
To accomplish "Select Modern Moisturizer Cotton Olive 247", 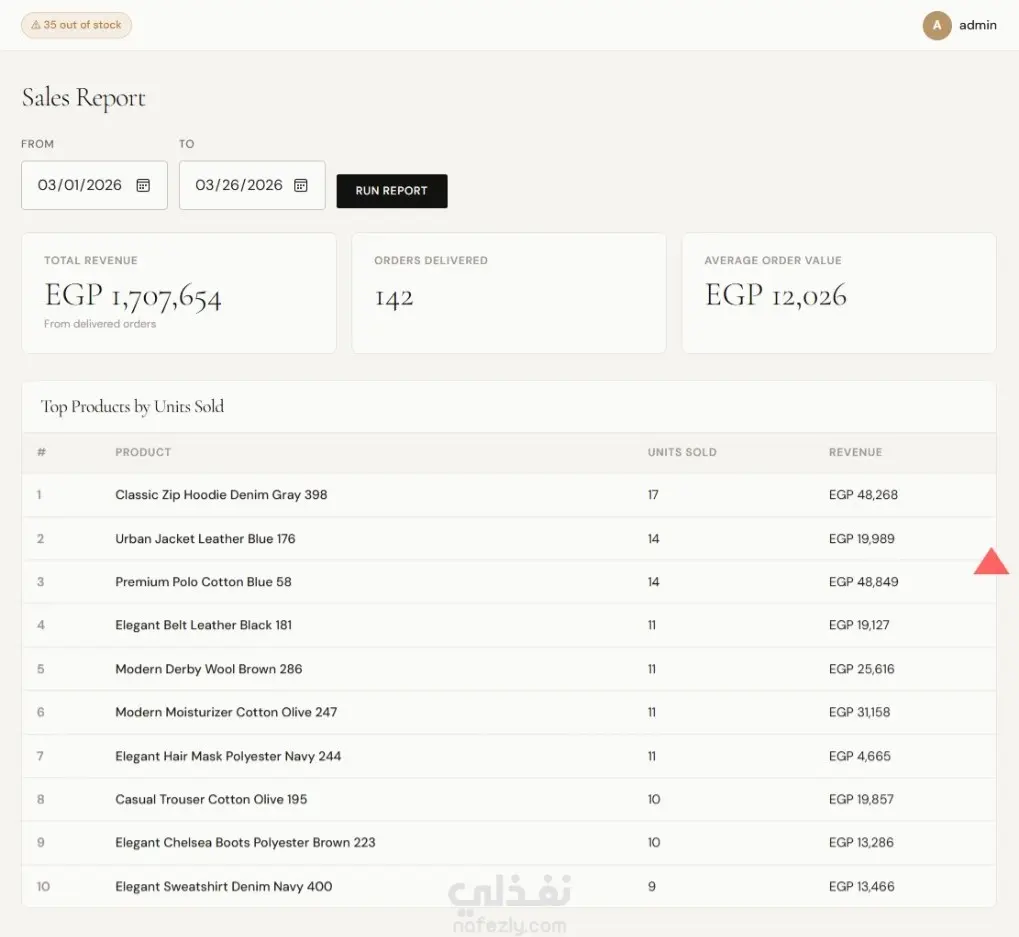I will pos(226,712).
